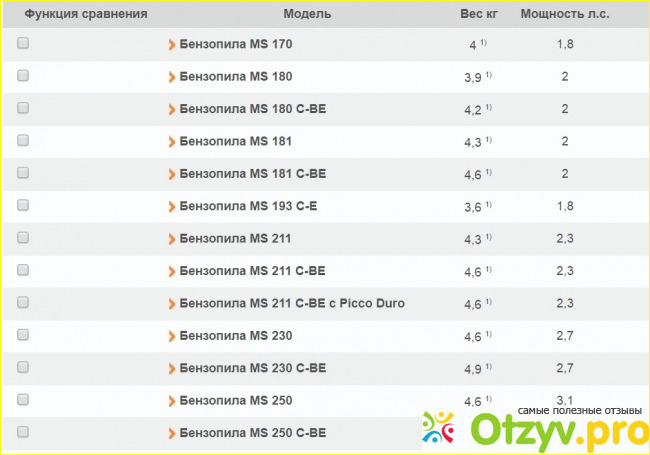Open the Бензопила MS 211 link

[235, 238]
